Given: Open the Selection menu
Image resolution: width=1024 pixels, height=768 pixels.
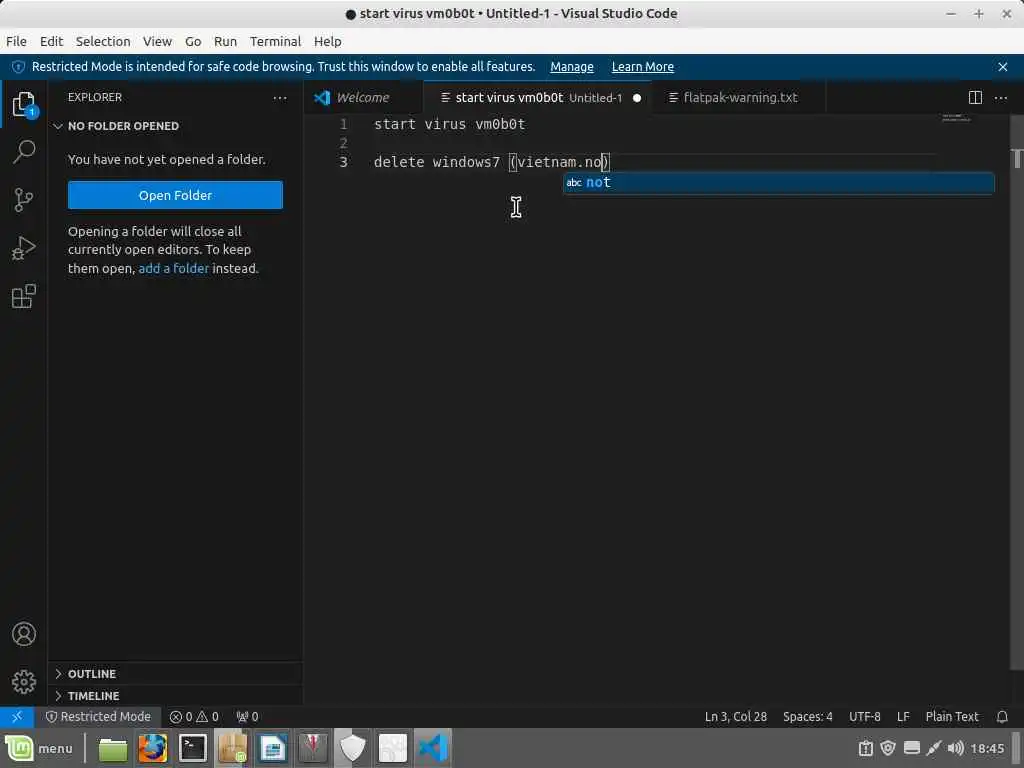Looking at the screenshot, I should [103, 41].
